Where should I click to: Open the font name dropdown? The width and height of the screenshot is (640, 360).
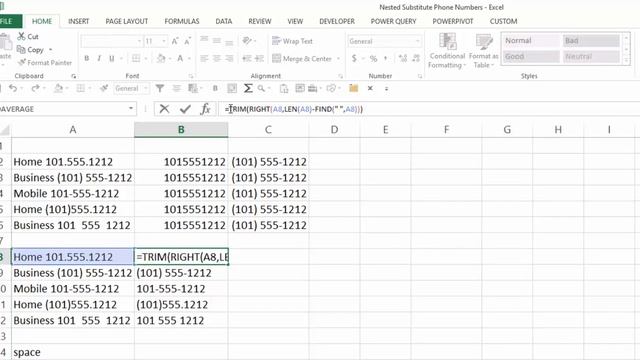pyautogui.click(x=139, y=41)
